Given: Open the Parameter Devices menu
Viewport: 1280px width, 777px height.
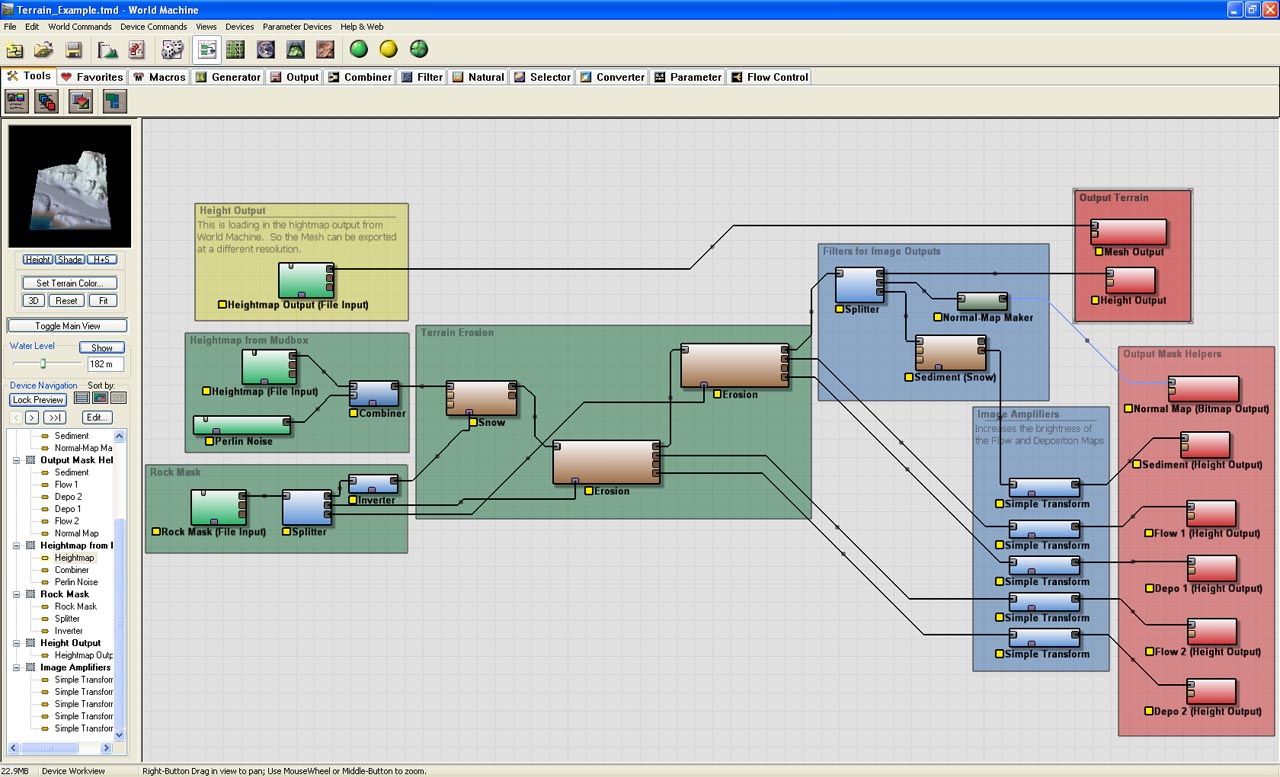Looking at the screenshot, I should (x=297, y=26).
